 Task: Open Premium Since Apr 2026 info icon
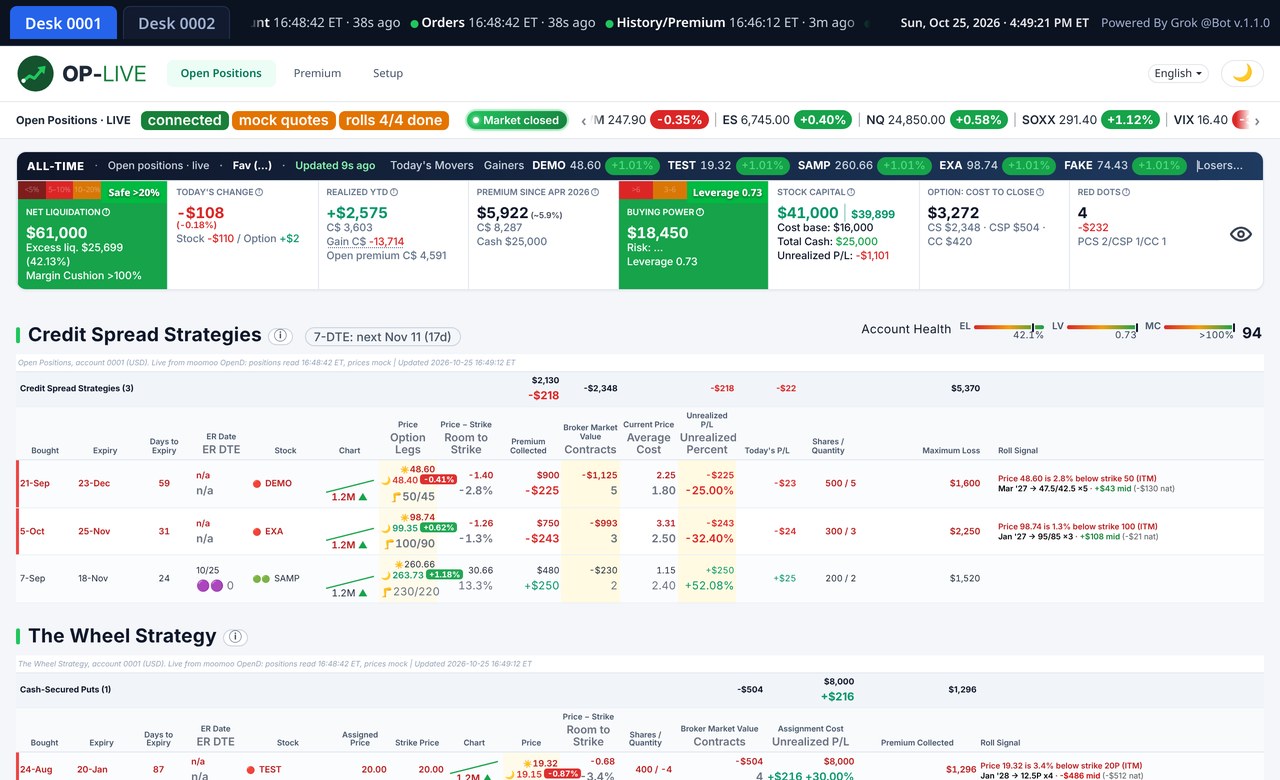point(595,192)
